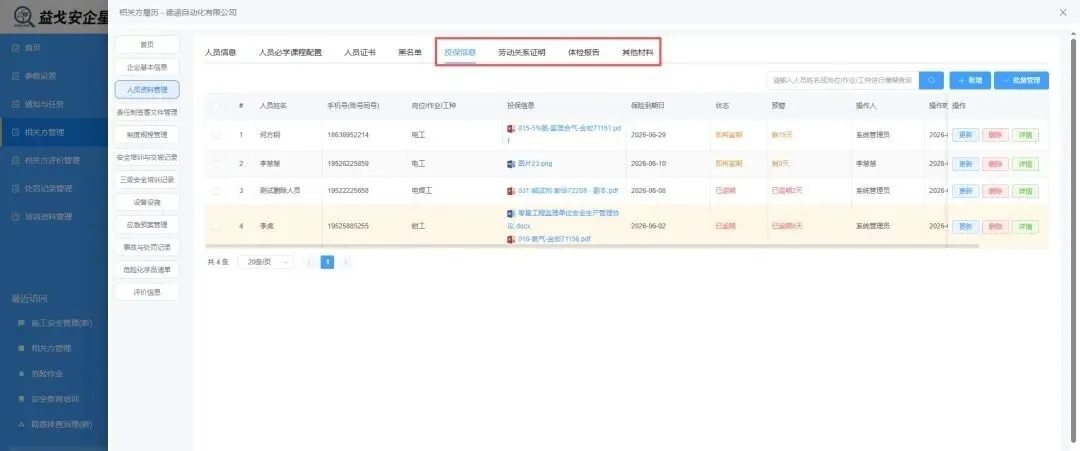Open 016-氦气 pdf link in 李虎 row
This screenshot has width=1080, height=451.
(554, 239)
